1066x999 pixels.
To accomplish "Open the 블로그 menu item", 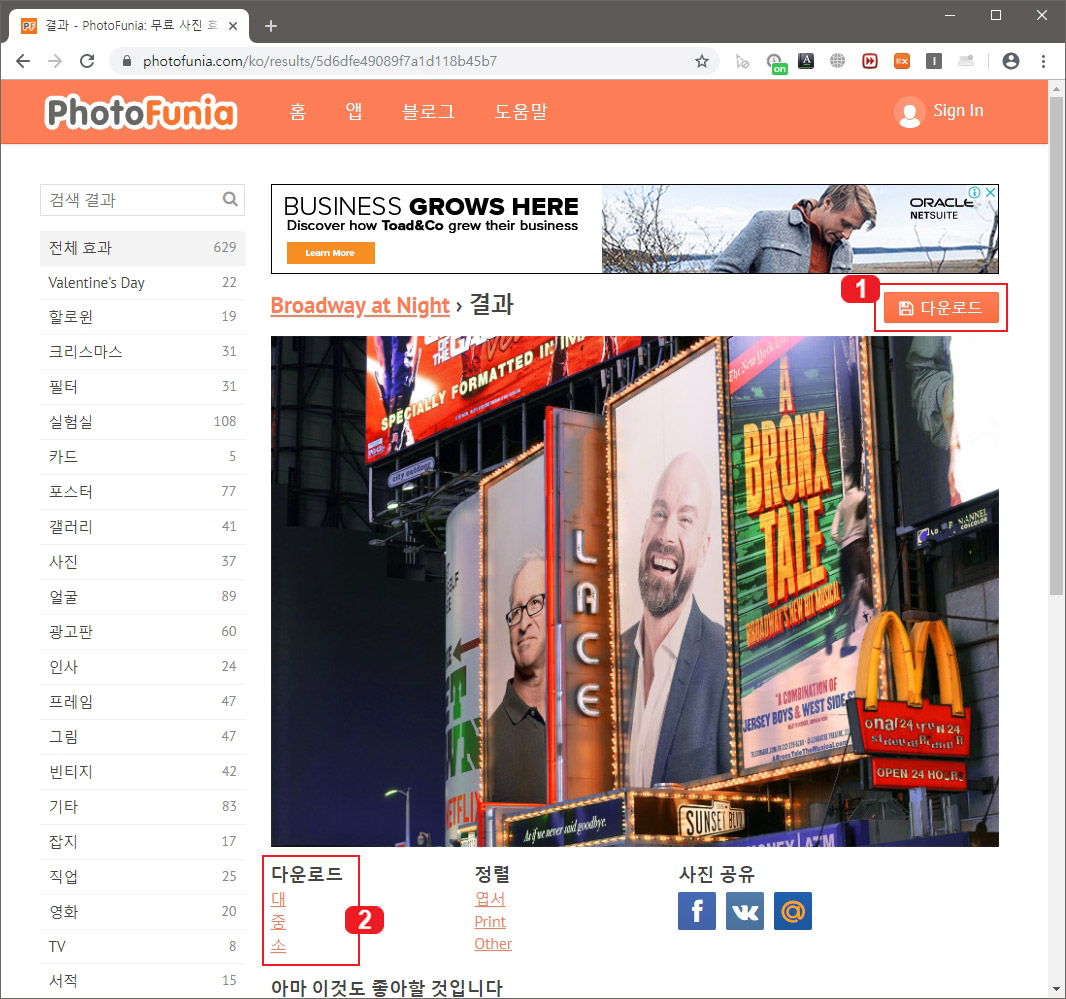I will 428,112.
